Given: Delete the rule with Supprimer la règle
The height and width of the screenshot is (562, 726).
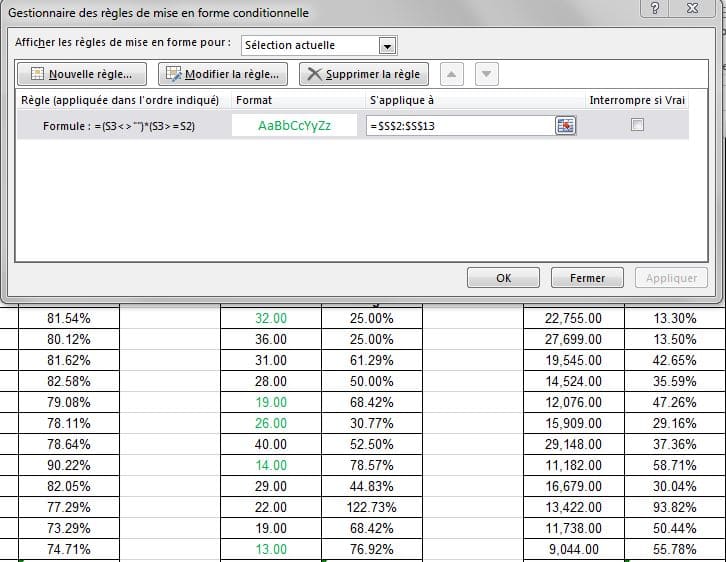Looking at the screenshot, I should (364, 74).
